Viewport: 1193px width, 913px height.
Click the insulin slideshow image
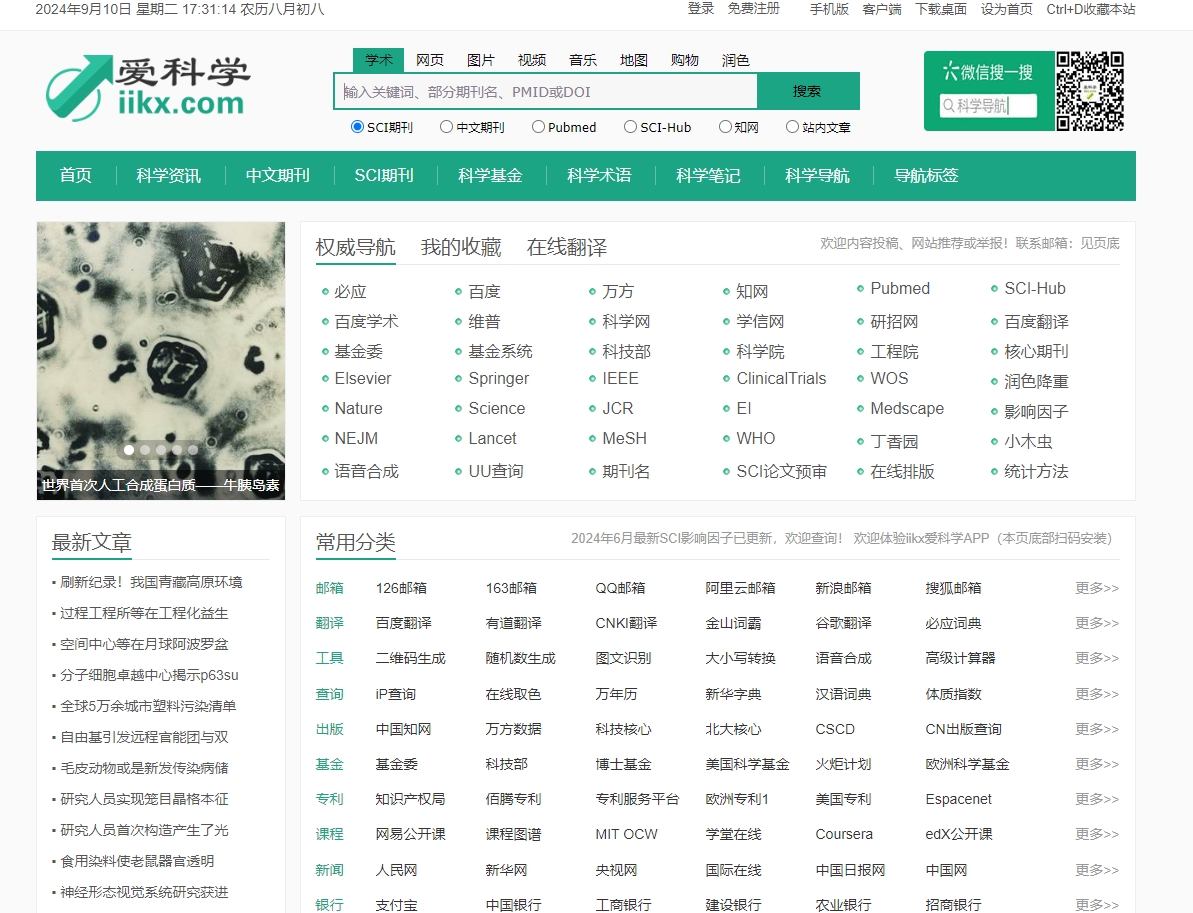point(161,361)
